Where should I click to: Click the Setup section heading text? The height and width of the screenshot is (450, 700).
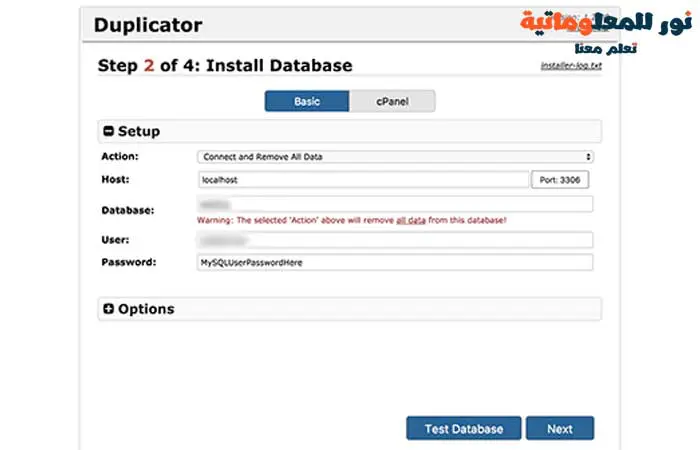coord(139,131)
